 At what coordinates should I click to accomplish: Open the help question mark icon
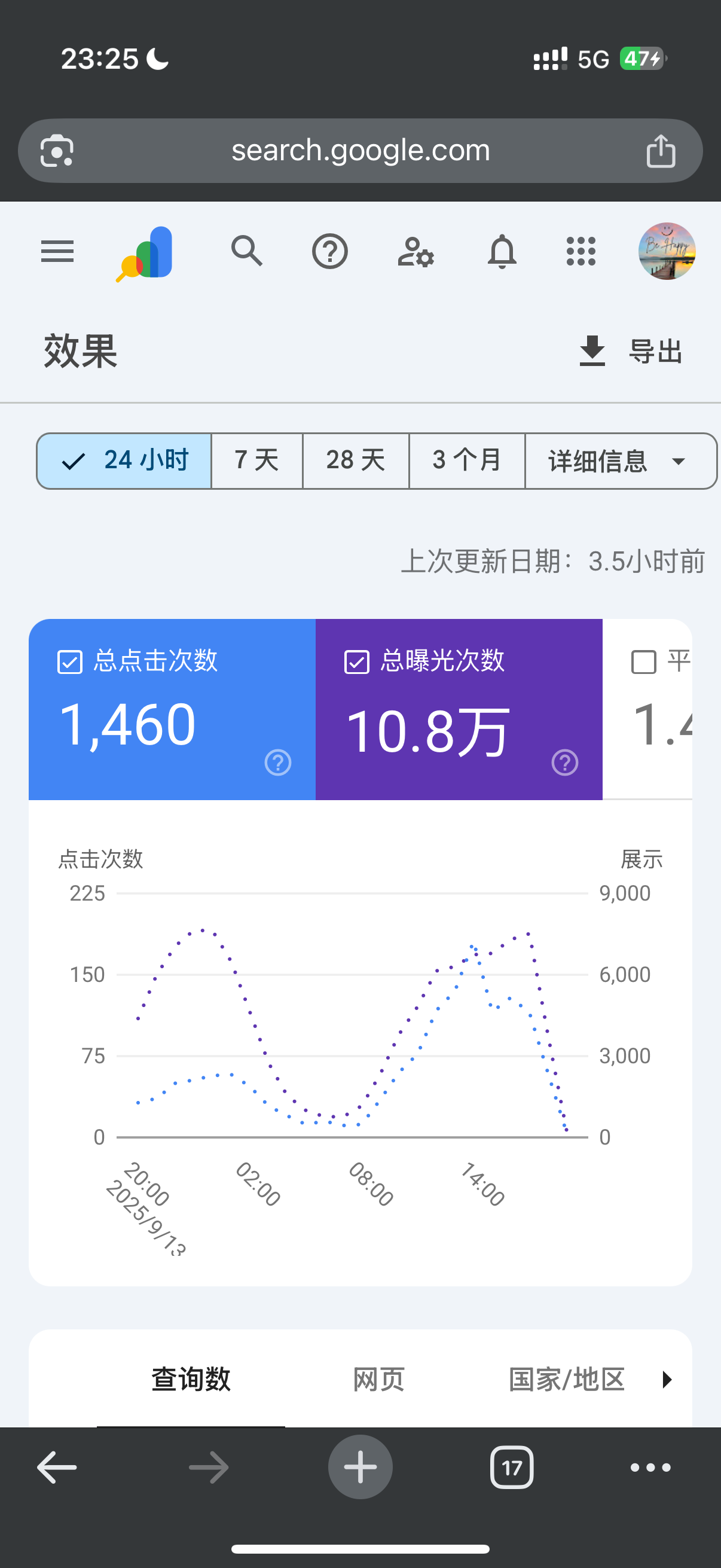click(x=330, y=251)
